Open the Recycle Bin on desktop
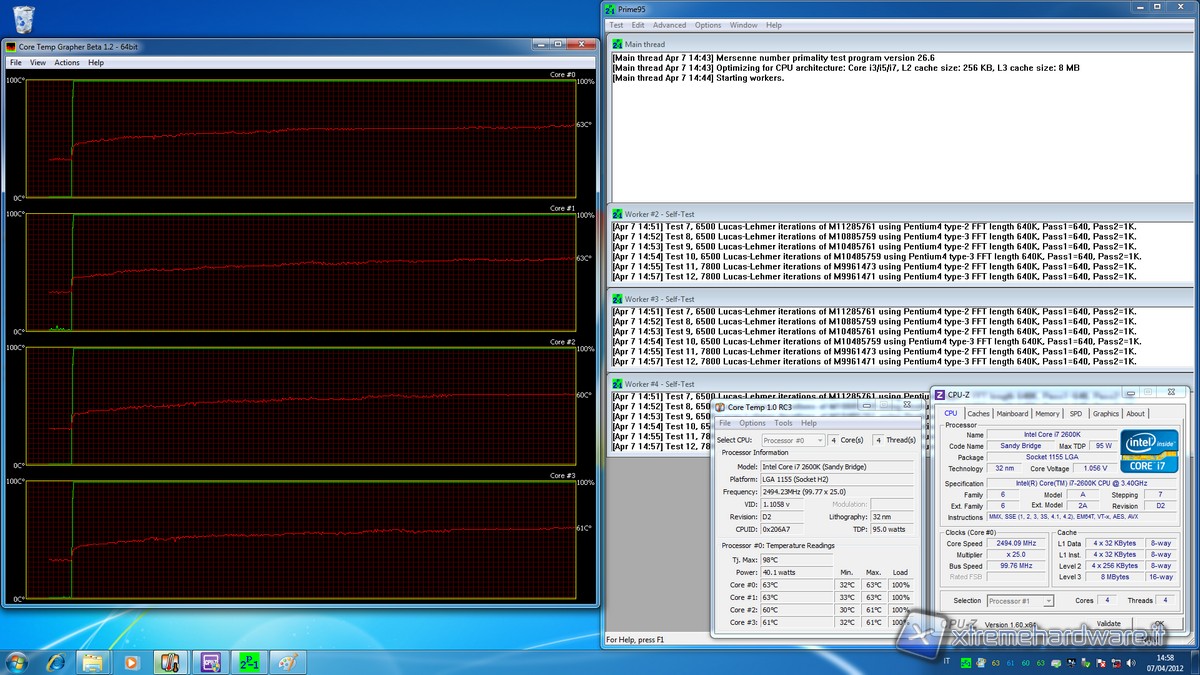Image resolution: width=1200 pixels, height=675 pixels. 24,17
